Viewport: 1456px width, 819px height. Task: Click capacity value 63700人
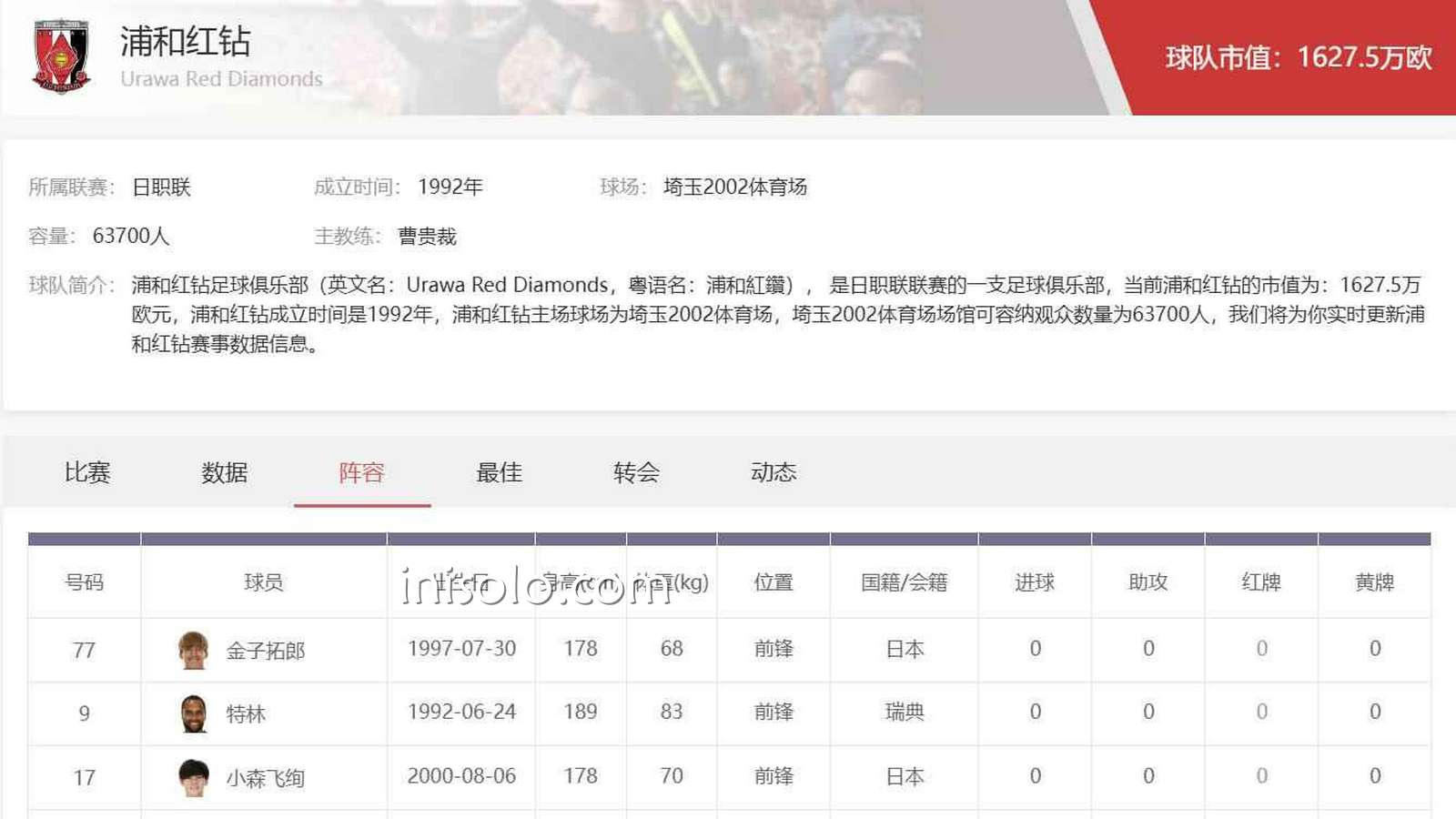tap(131, 237)
